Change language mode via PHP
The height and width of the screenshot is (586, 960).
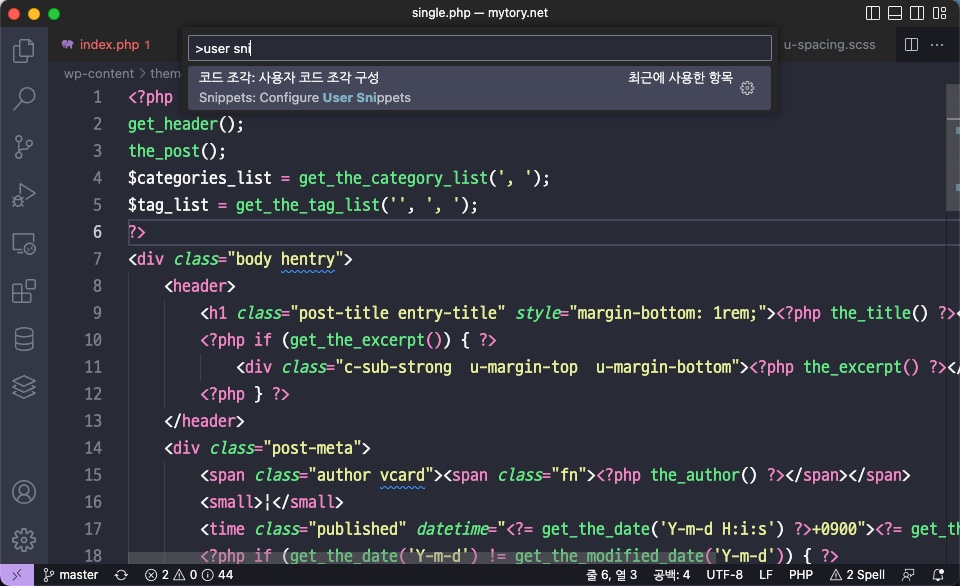point(801,575)
